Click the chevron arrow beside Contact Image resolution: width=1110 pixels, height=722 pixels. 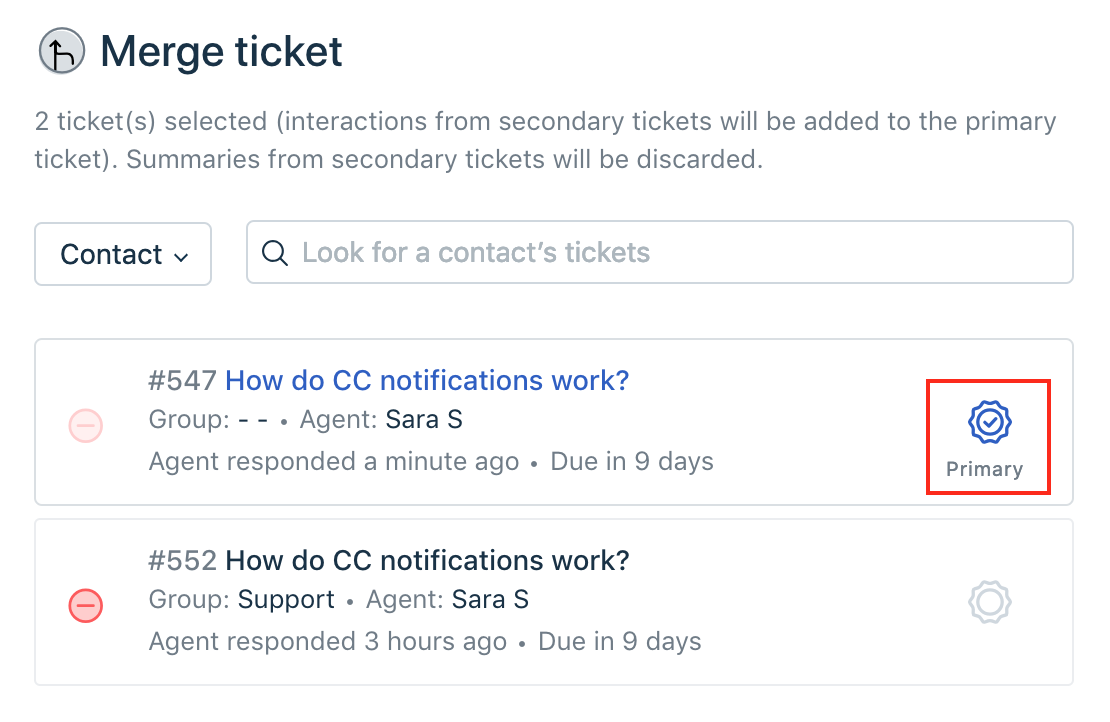181,256
